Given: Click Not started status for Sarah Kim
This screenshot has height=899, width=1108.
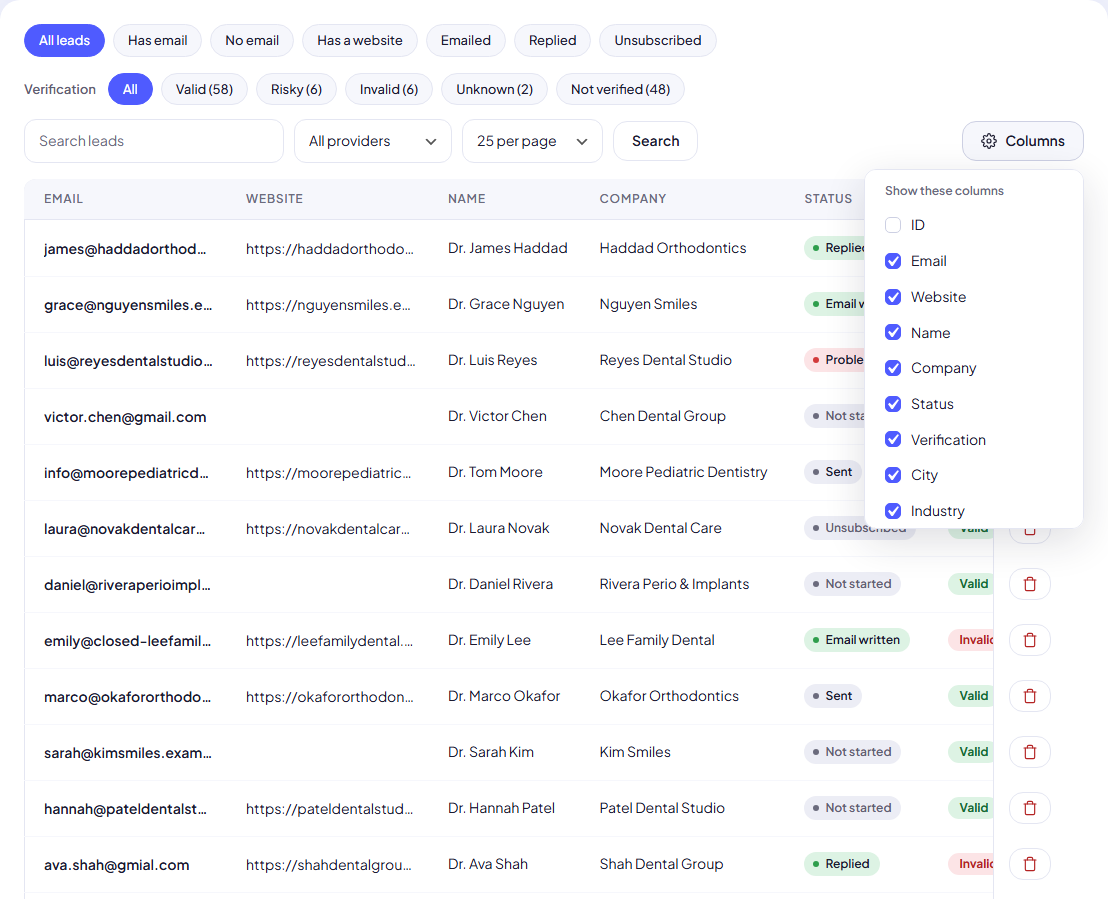Looking at the screenshot, I should (852, 751).
